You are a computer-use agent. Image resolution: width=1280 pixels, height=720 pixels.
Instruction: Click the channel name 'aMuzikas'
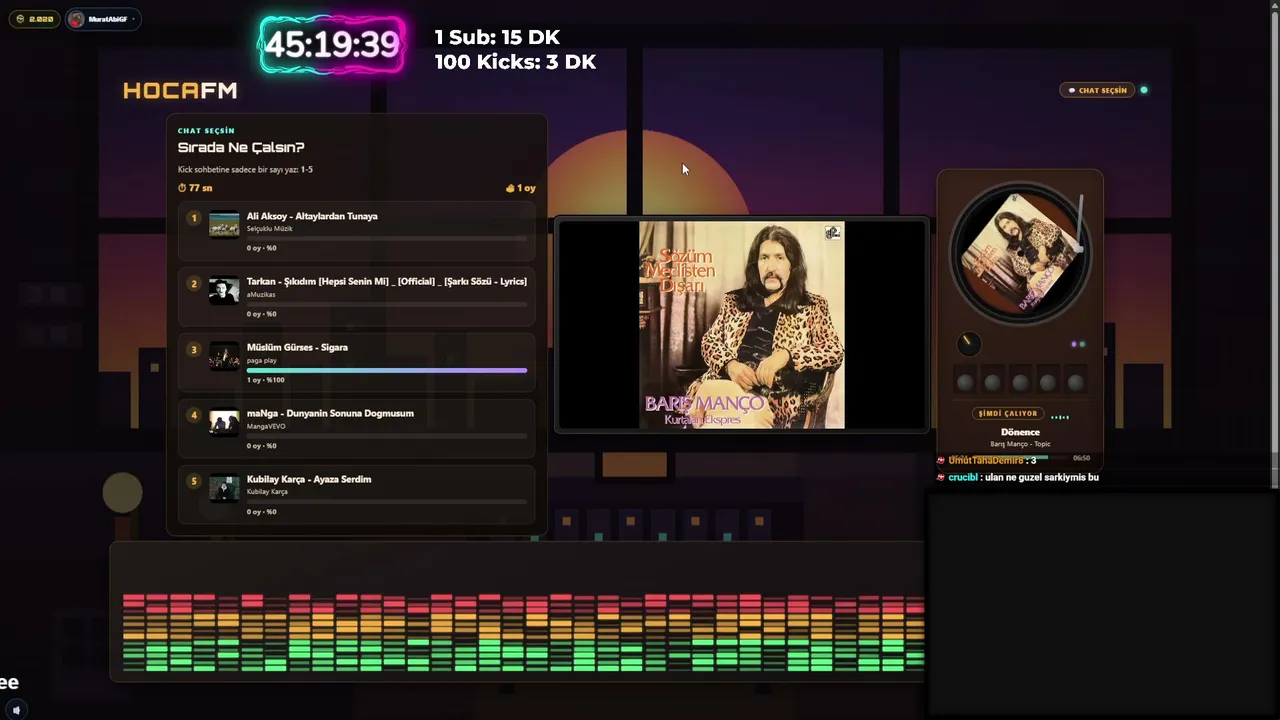pos(261,295)
